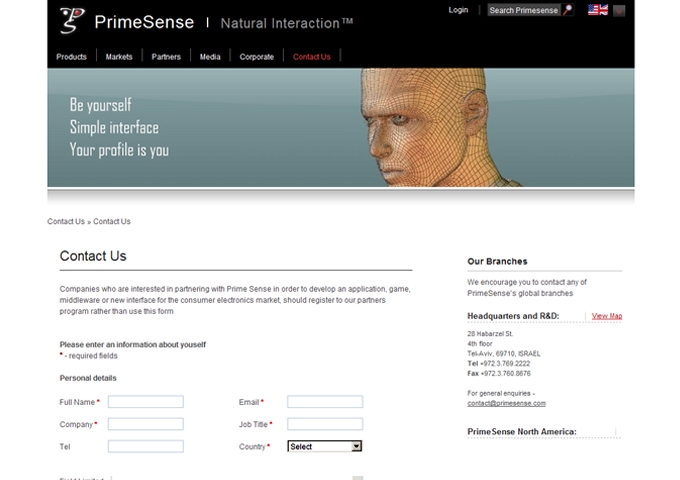Focus the Tel input field
680x480 pixels.
(x=146, y=446)
